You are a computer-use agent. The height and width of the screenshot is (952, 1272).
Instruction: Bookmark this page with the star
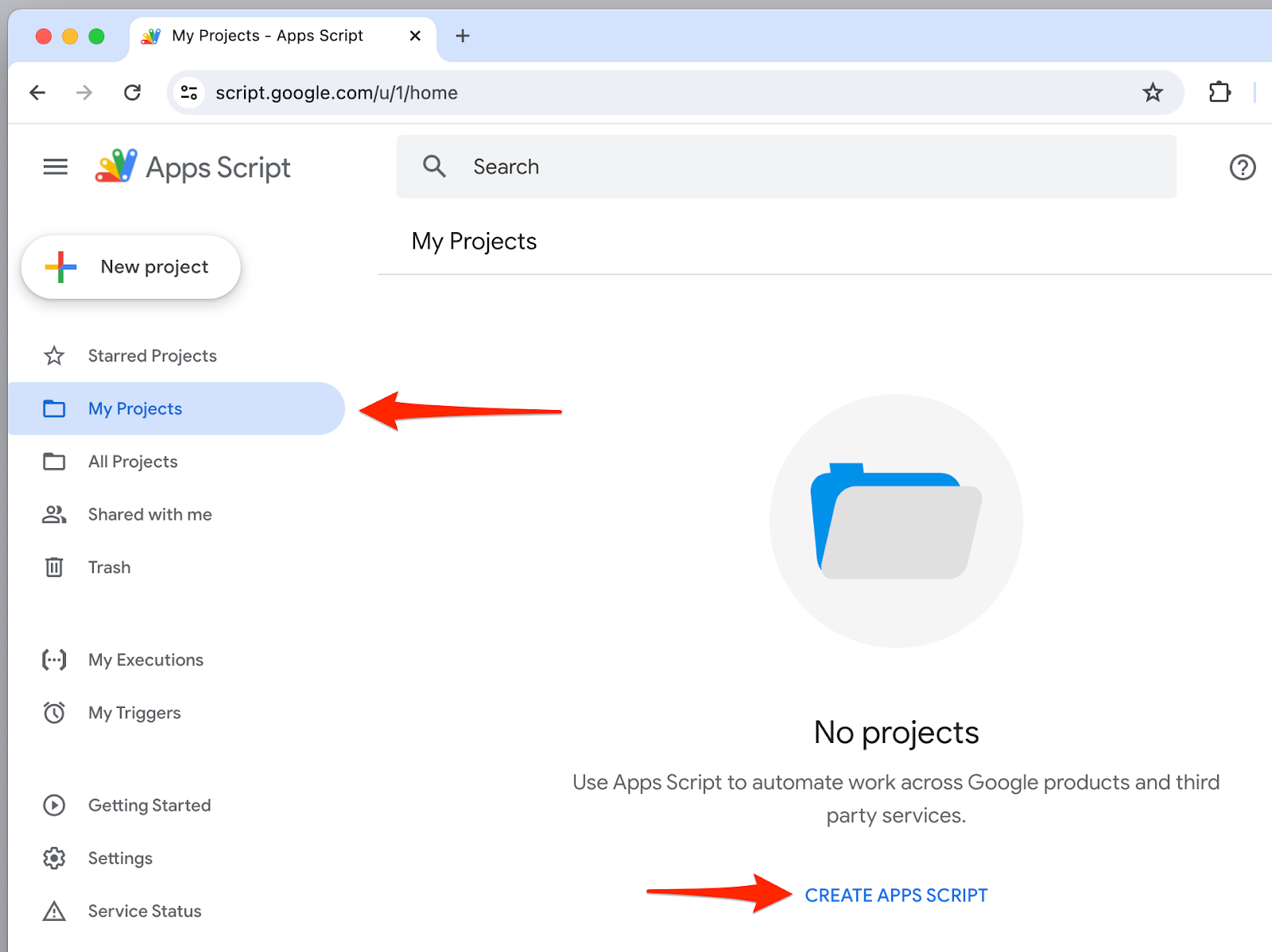1153,93
